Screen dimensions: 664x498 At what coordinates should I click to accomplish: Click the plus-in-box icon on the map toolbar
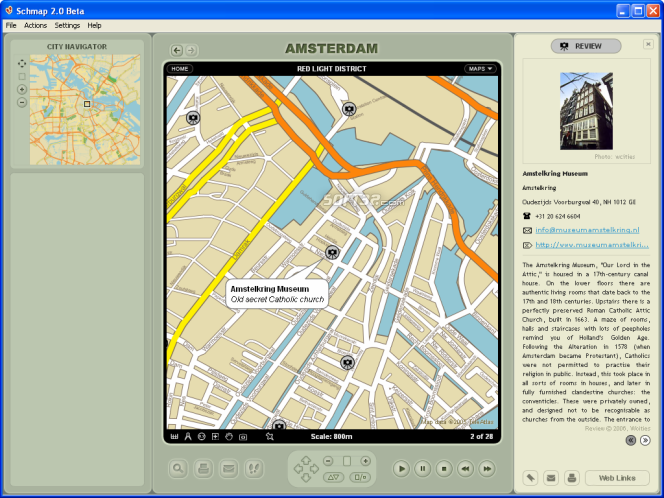coord(215,437)
